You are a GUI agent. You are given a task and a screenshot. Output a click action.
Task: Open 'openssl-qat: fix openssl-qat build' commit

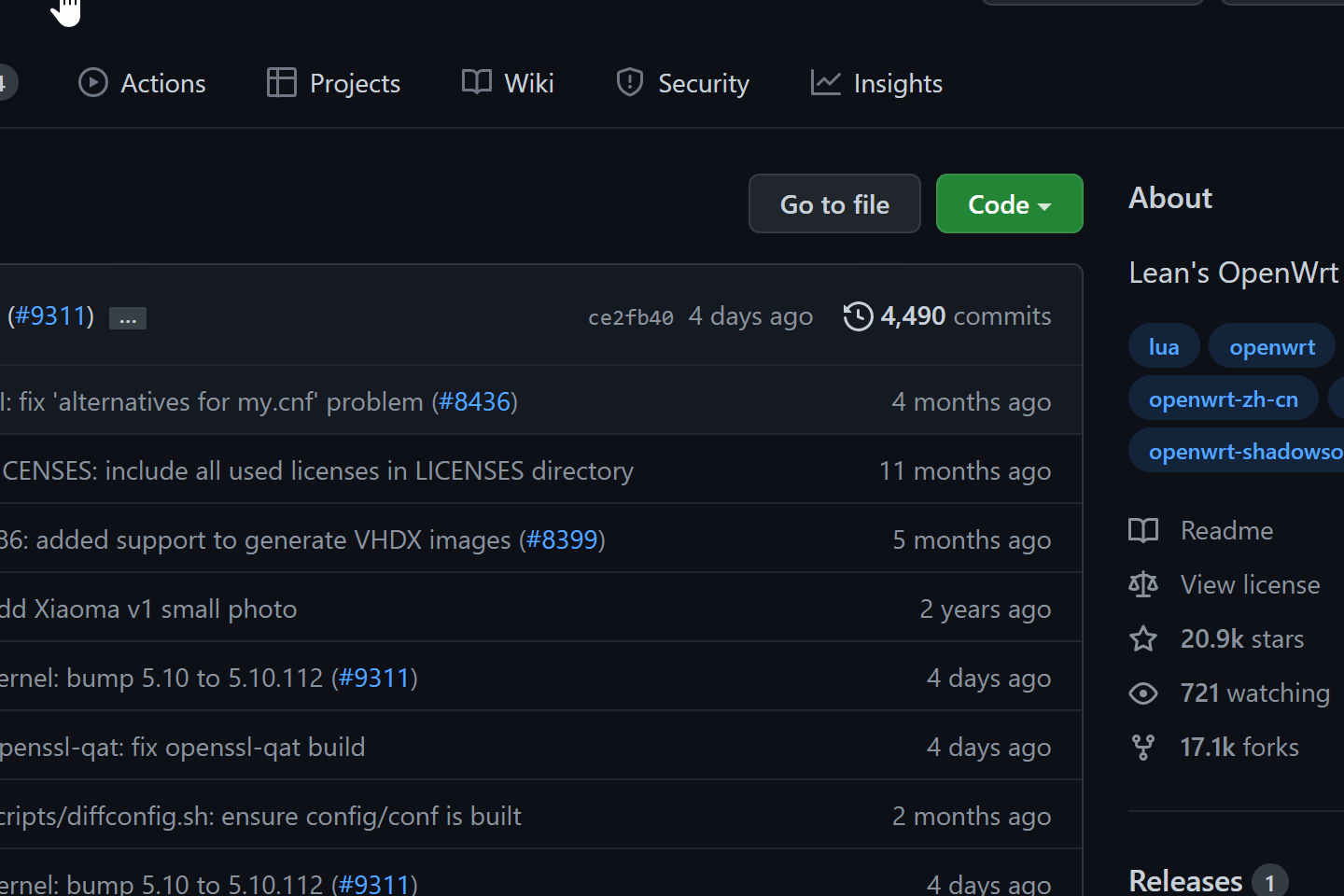[x=182, y=747]
